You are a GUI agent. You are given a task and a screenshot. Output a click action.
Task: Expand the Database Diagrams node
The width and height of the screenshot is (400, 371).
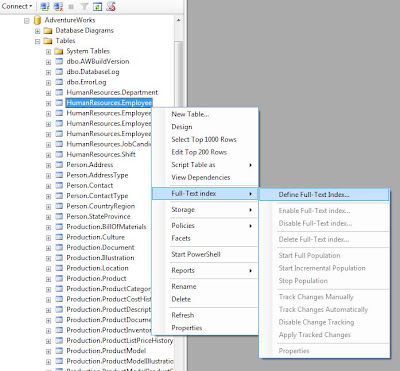[37, 31]
